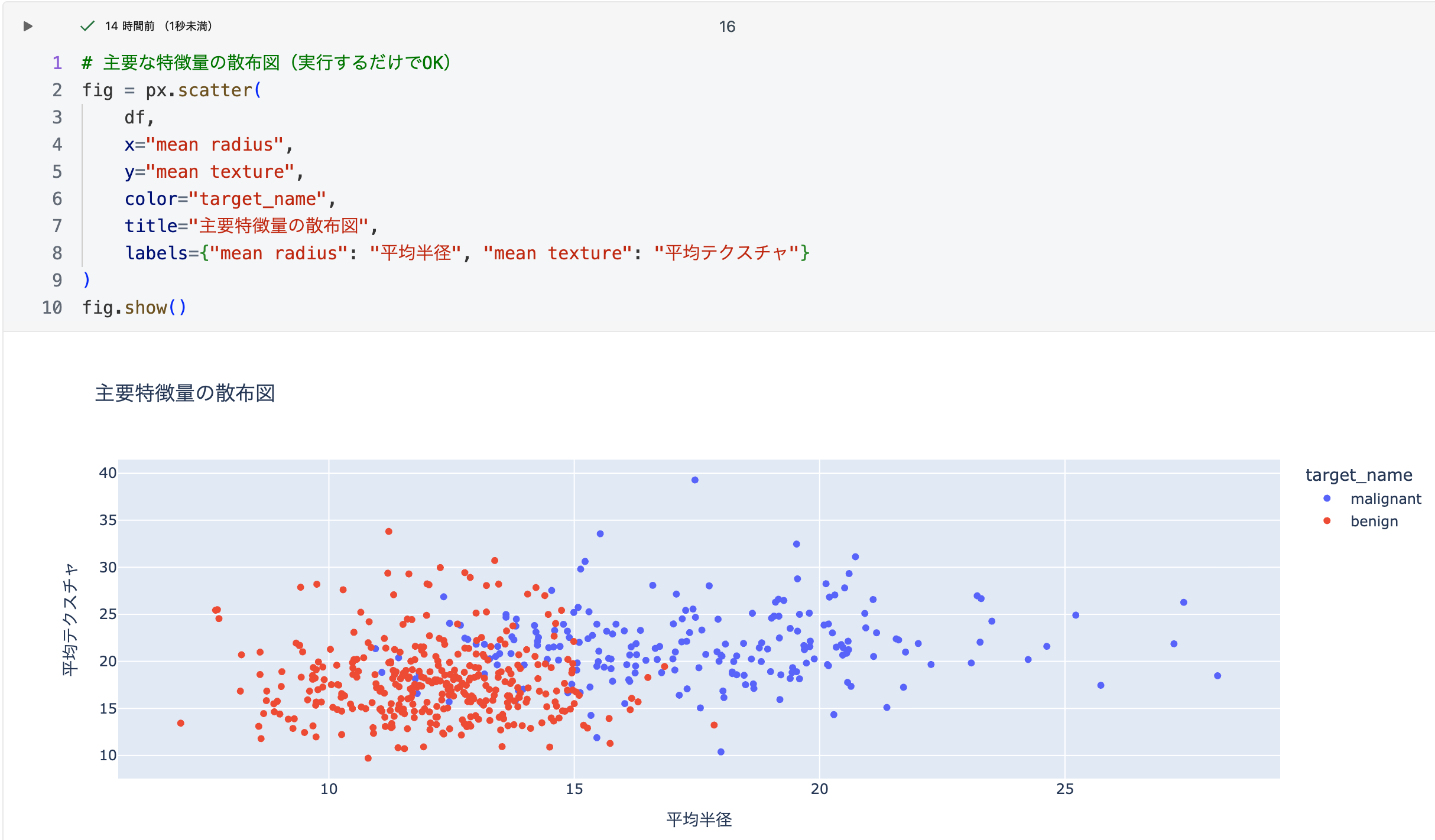This screenshot has height=840, width=1435.
Task: Place cursor on fig.show() code line
Action: click(x=134, y=307)
